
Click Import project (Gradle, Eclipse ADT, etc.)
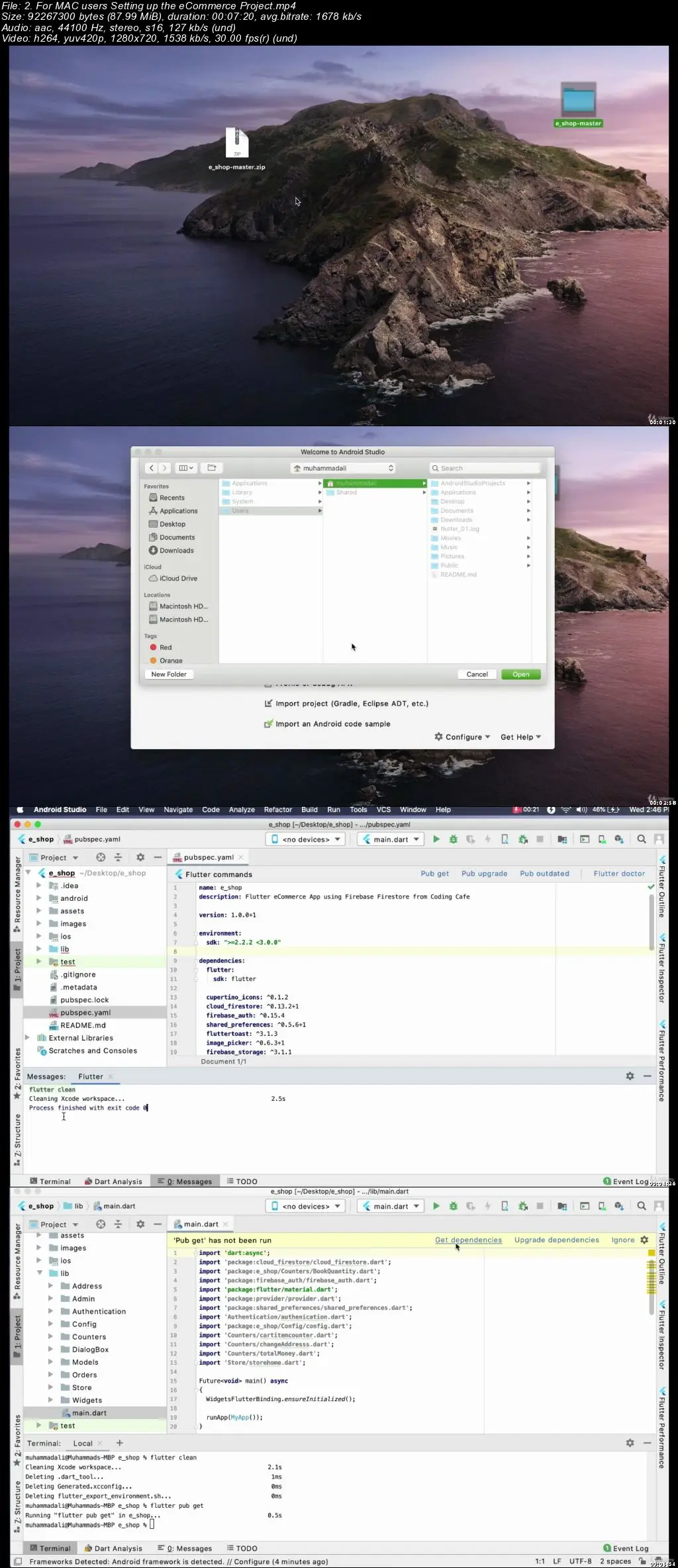point(346,704)
